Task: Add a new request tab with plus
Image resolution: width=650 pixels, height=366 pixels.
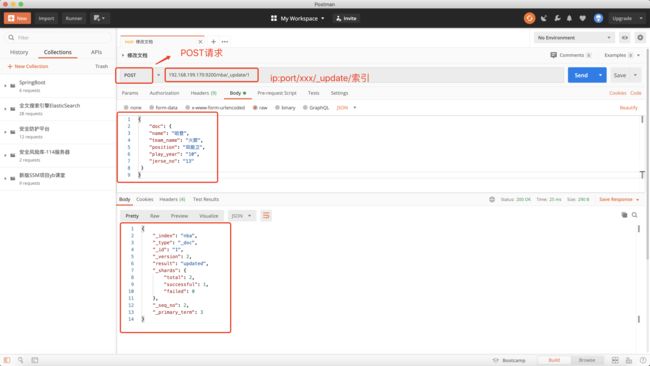Action: [x=213, y=41]
